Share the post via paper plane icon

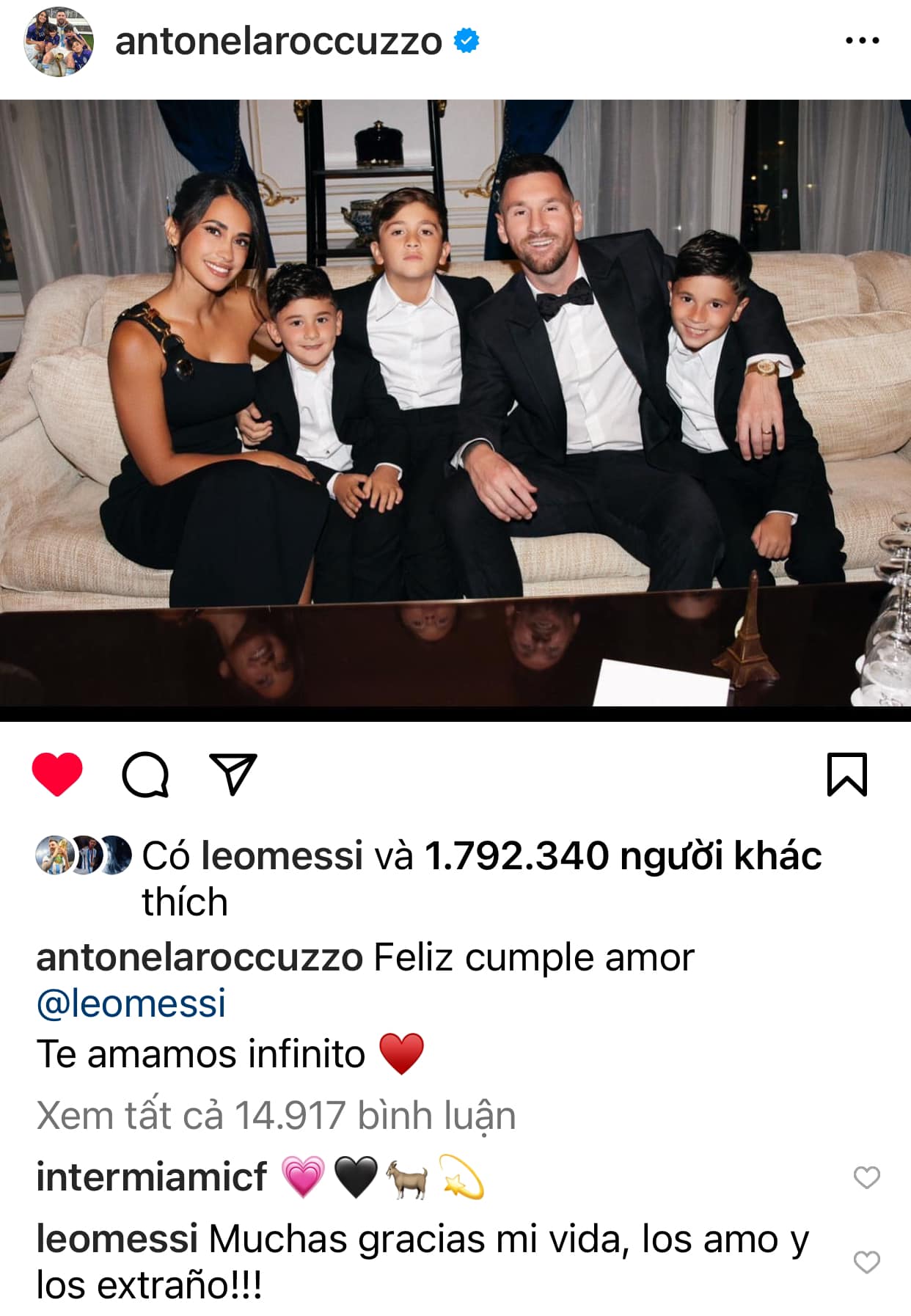[233, 773]
